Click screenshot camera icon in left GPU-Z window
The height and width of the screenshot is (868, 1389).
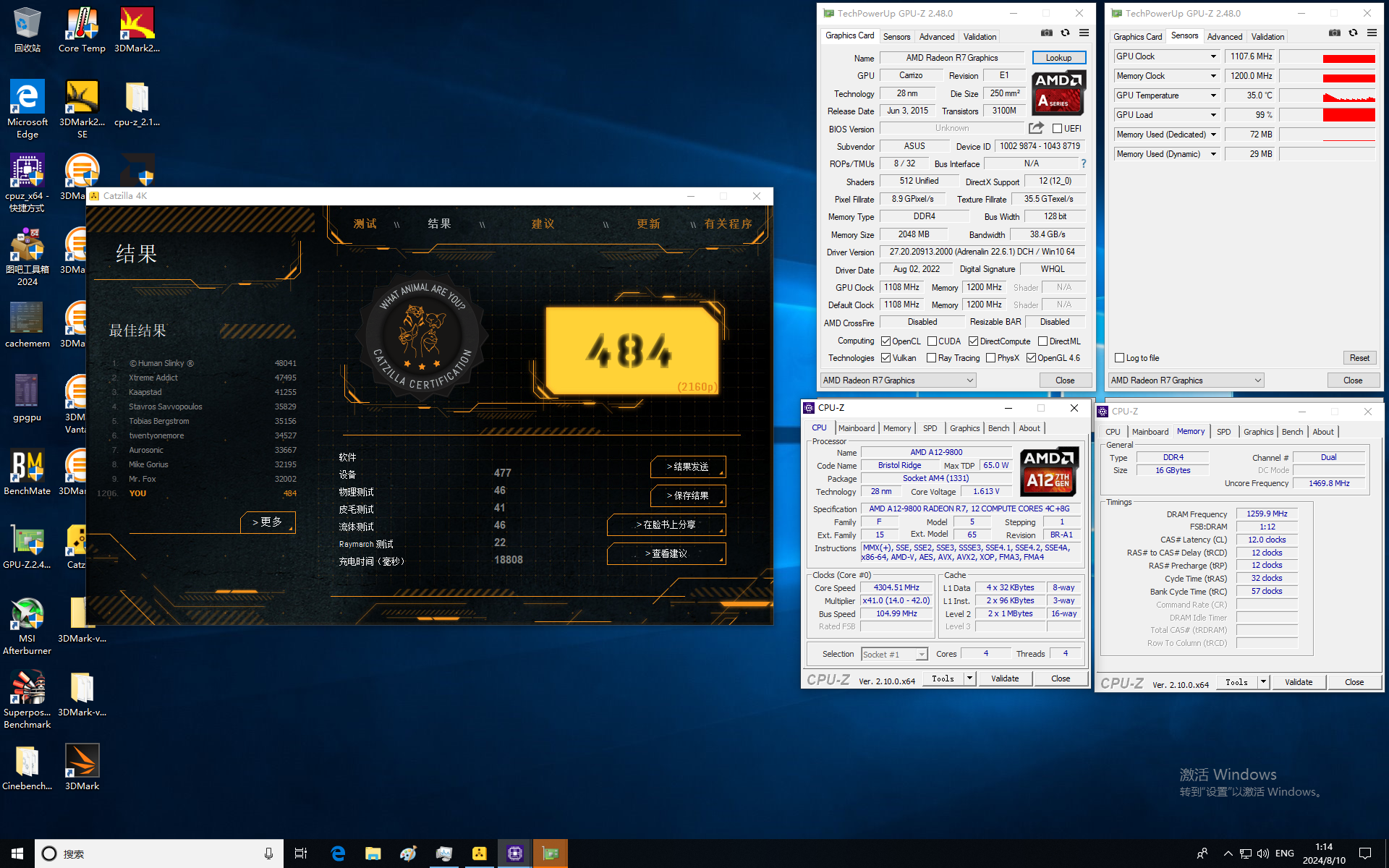point(1046,33)
